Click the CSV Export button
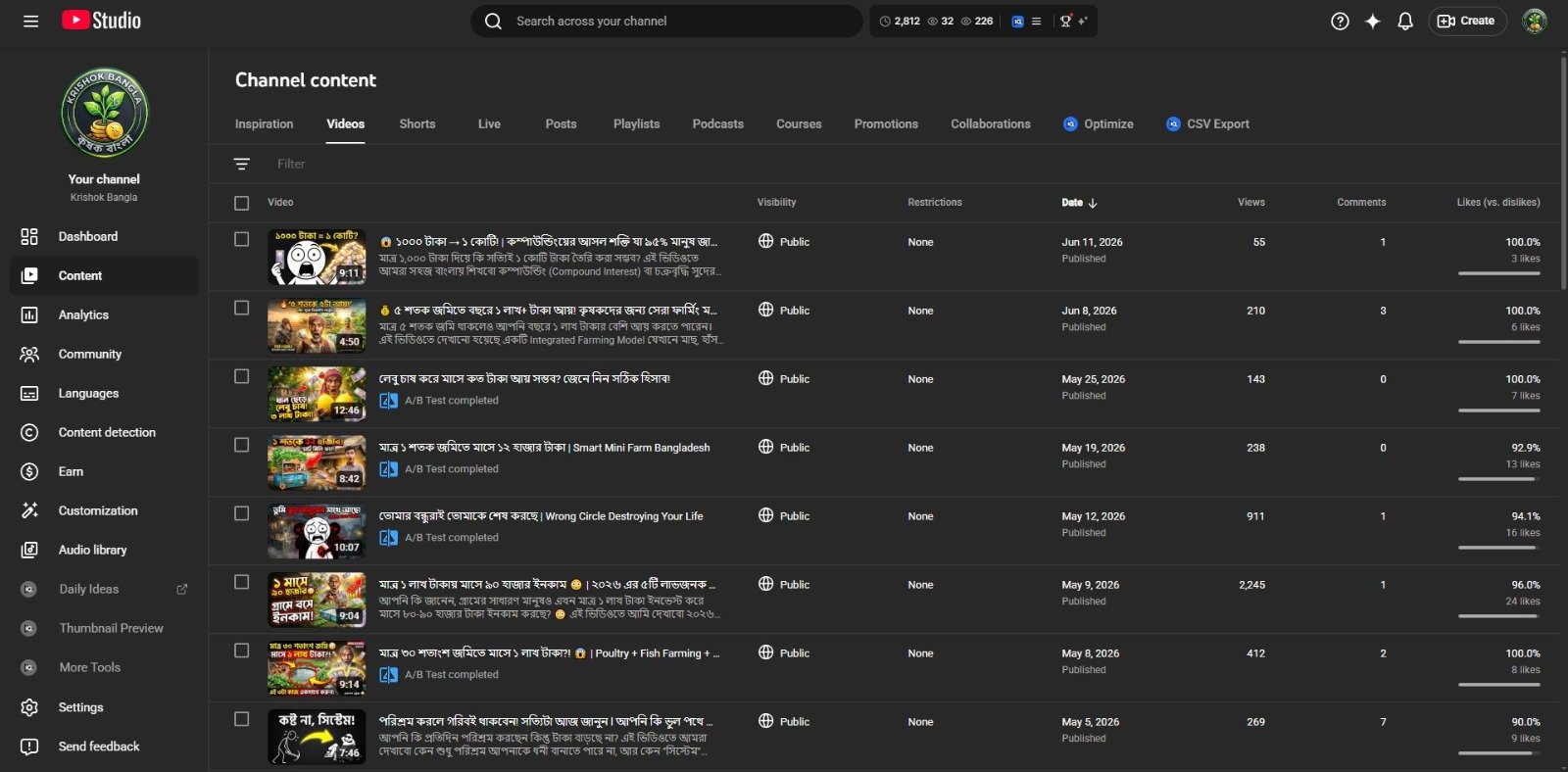Image resolution: width=1568 pixels, height=772 pixels. (x=1207, y=124)
